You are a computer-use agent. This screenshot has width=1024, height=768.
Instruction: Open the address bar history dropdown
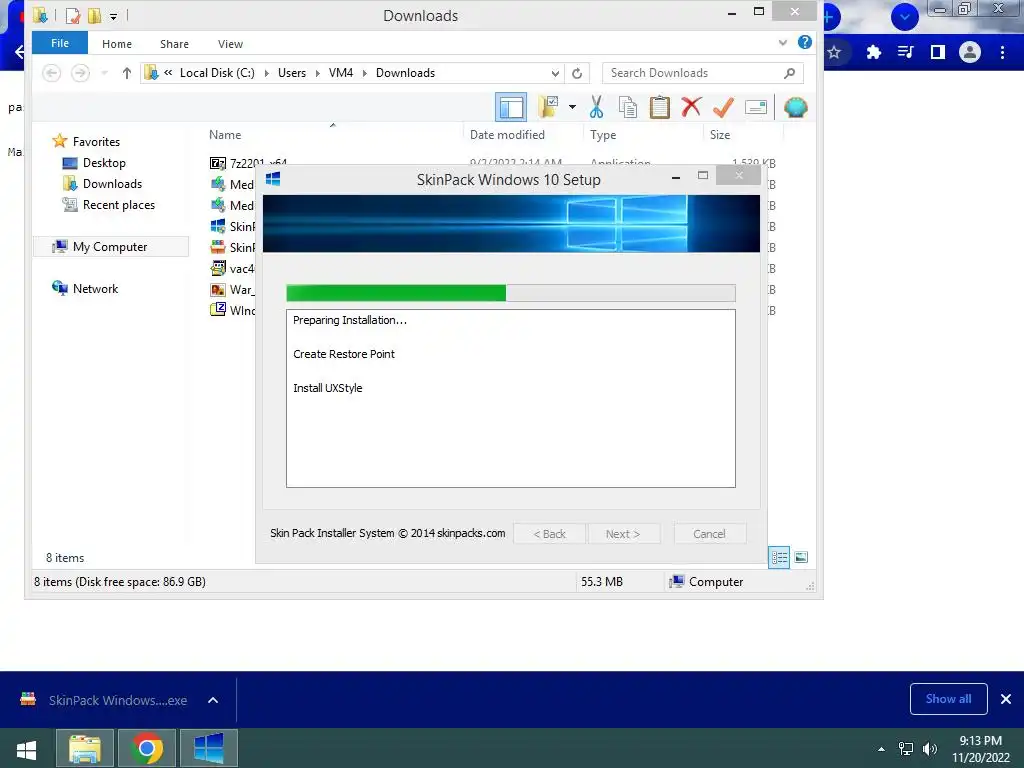coord(555,73)
